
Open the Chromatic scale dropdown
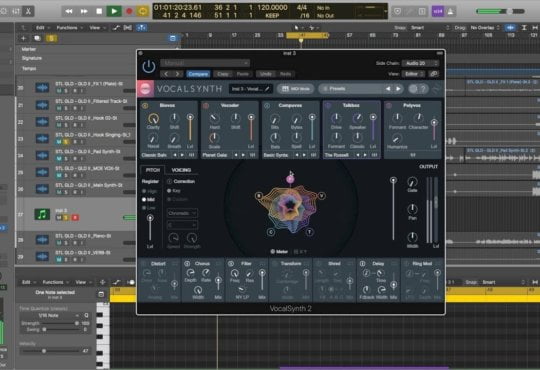(182, 213)
